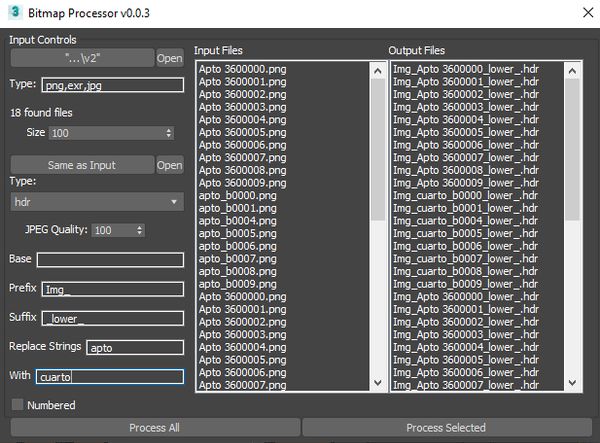600x443 pixels.
Task: Click the Size spinner arrows
Action: [x=169, y=133]
